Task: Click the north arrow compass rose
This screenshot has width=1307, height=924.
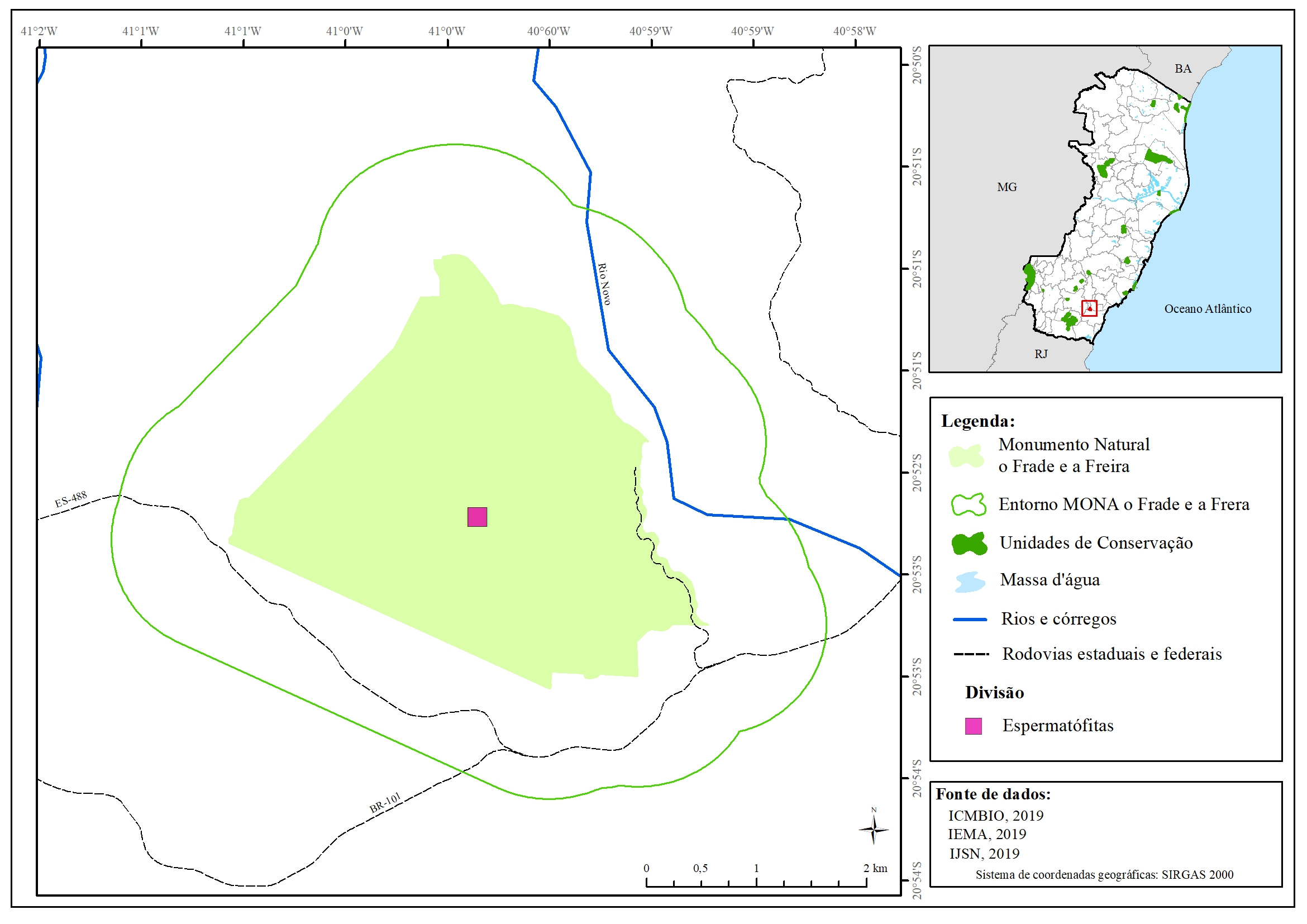Action: 874,830
